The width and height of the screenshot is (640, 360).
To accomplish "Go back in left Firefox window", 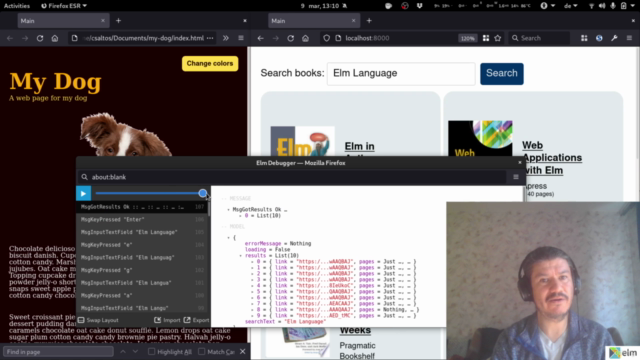I will (10, 38).
